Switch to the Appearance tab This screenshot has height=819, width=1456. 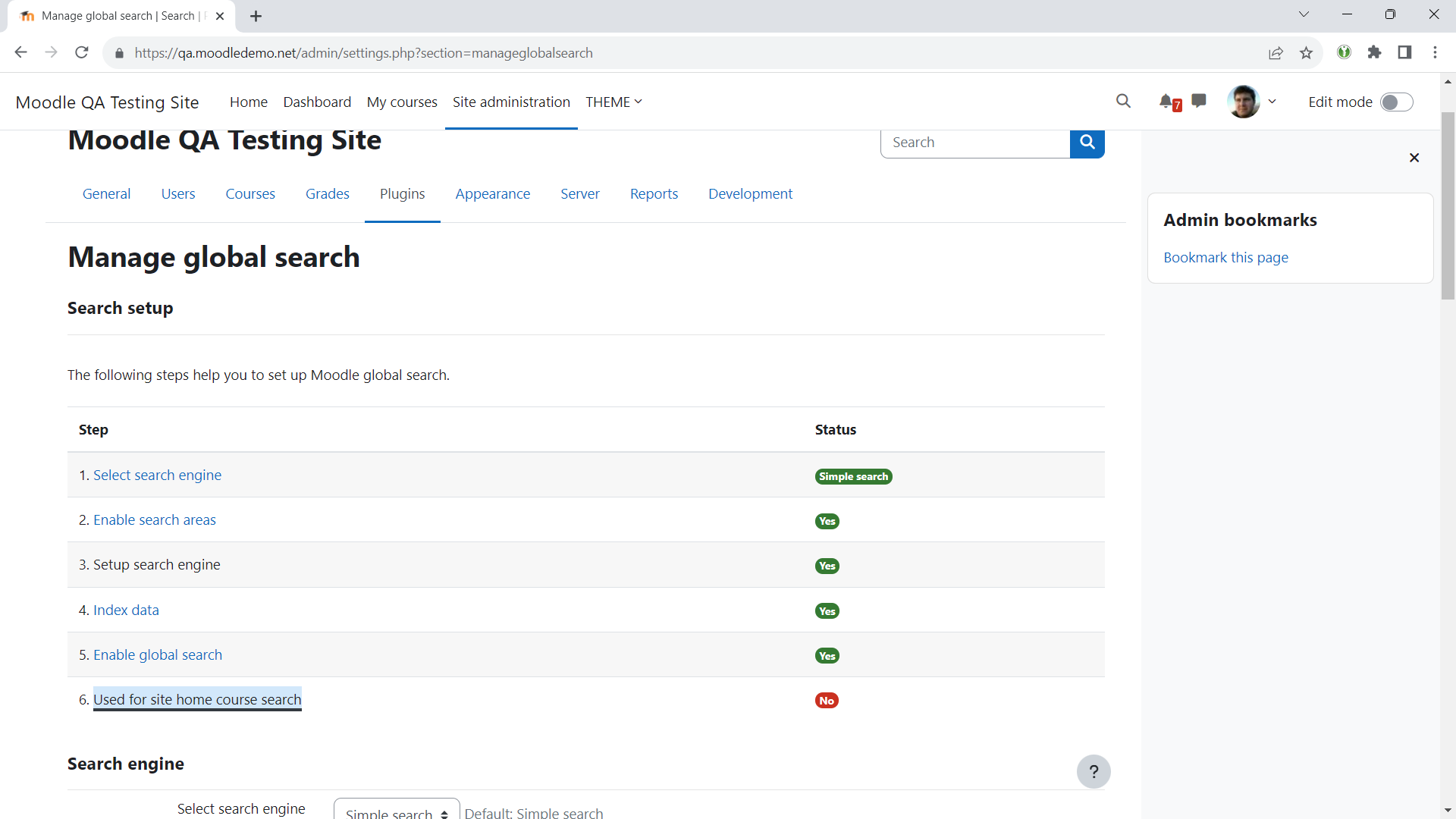493,194
